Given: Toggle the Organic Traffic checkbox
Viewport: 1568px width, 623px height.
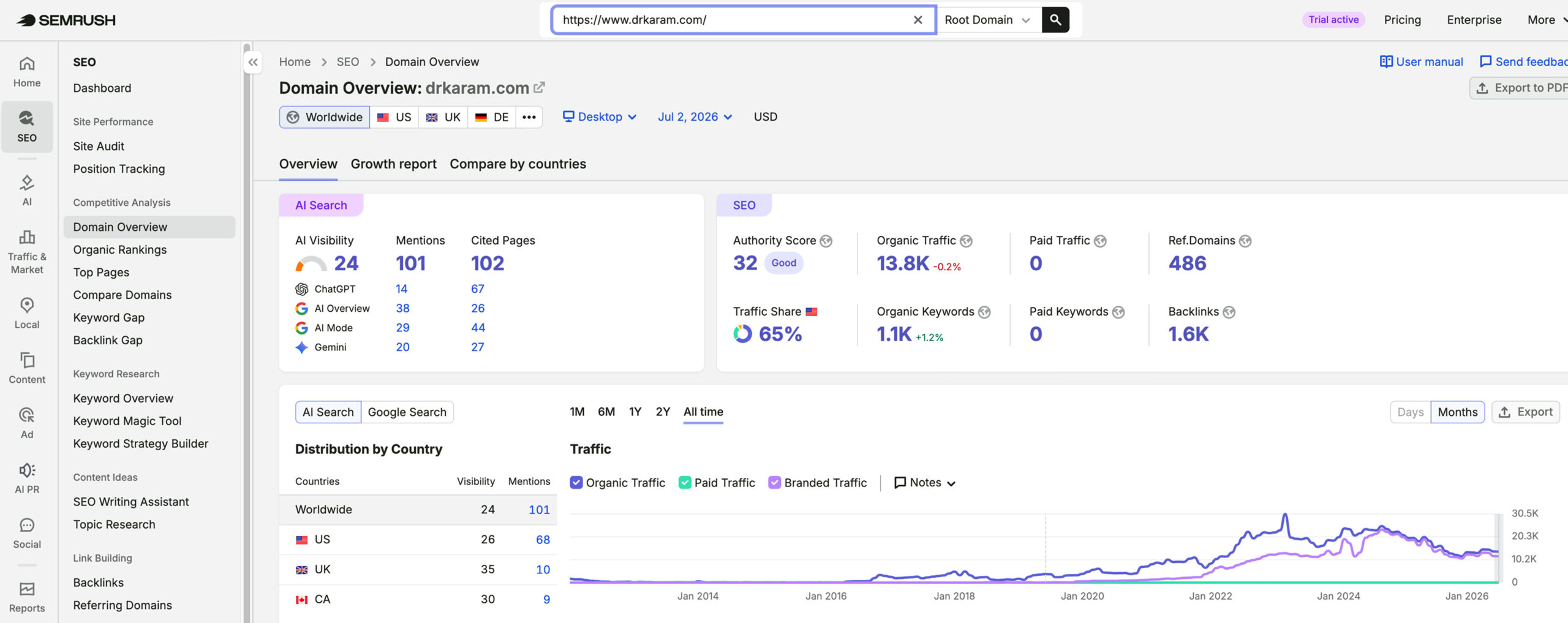Looking at the screenshot, I should [x=576, y=483].
